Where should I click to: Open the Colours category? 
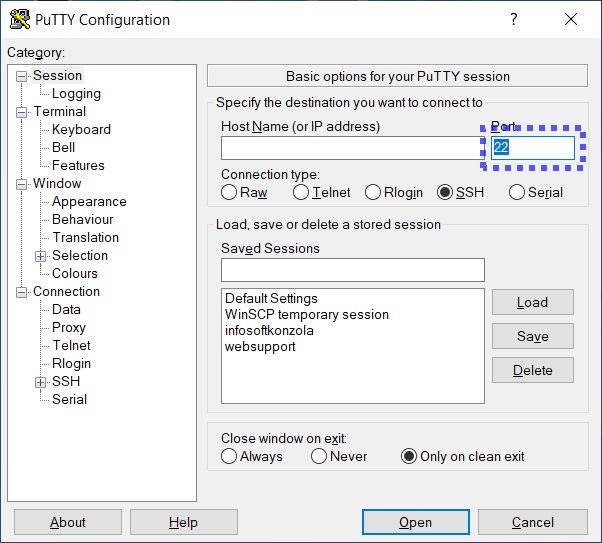(75, 273)
